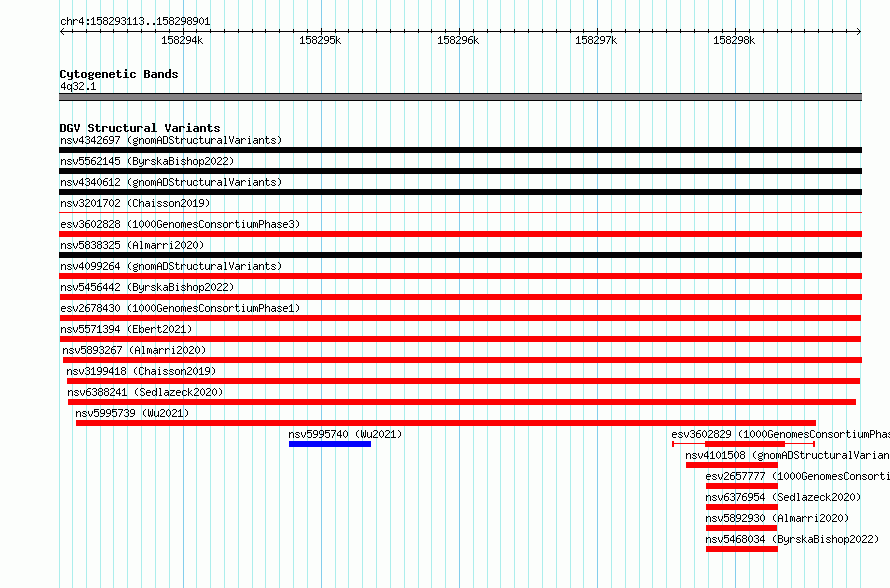The height and width of the screenshot is (588, 890).
Task: Click the Cytogenetic Bands track title
Action: coord(119,74)
